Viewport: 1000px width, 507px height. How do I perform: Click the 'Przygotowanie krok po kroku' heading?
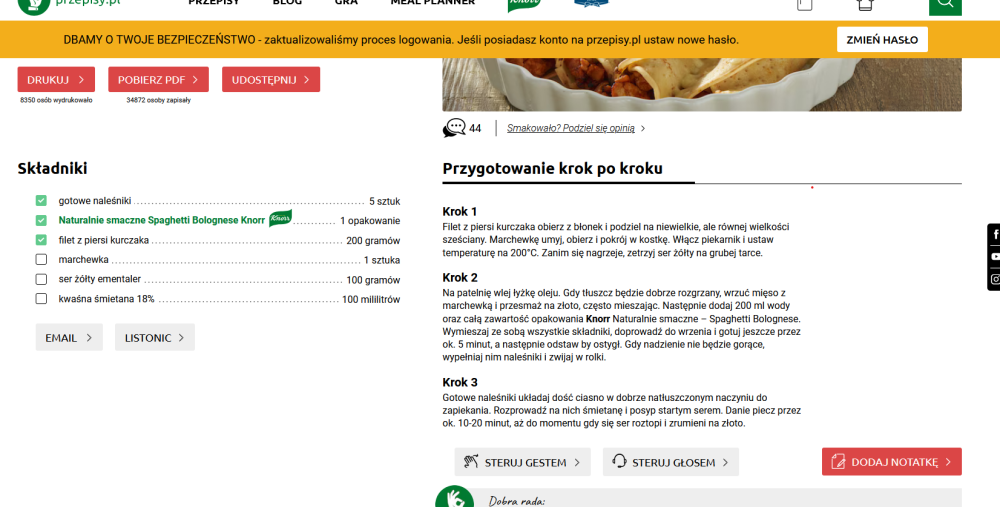pos(552,168)
